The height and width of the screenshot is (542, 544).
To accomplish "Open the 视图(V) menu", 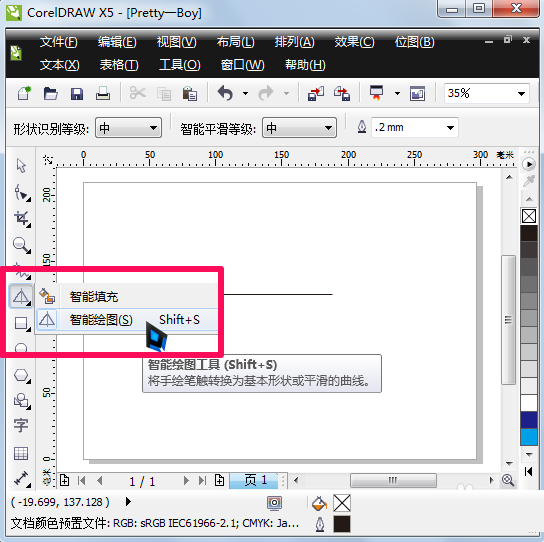I will (x=176, y=42).
